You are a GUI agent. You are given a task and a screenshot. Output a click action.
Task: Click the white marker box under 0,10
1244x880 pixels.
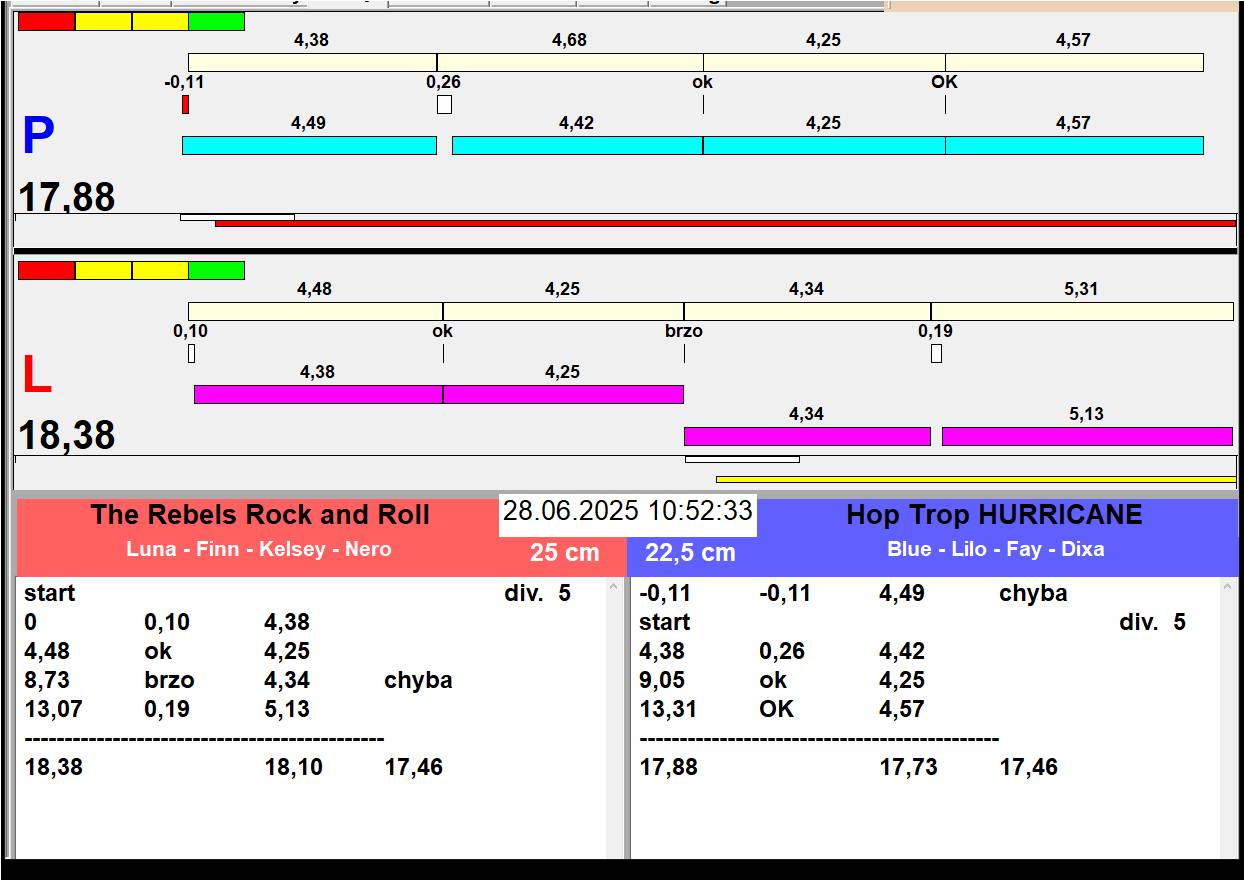point(192,353)
